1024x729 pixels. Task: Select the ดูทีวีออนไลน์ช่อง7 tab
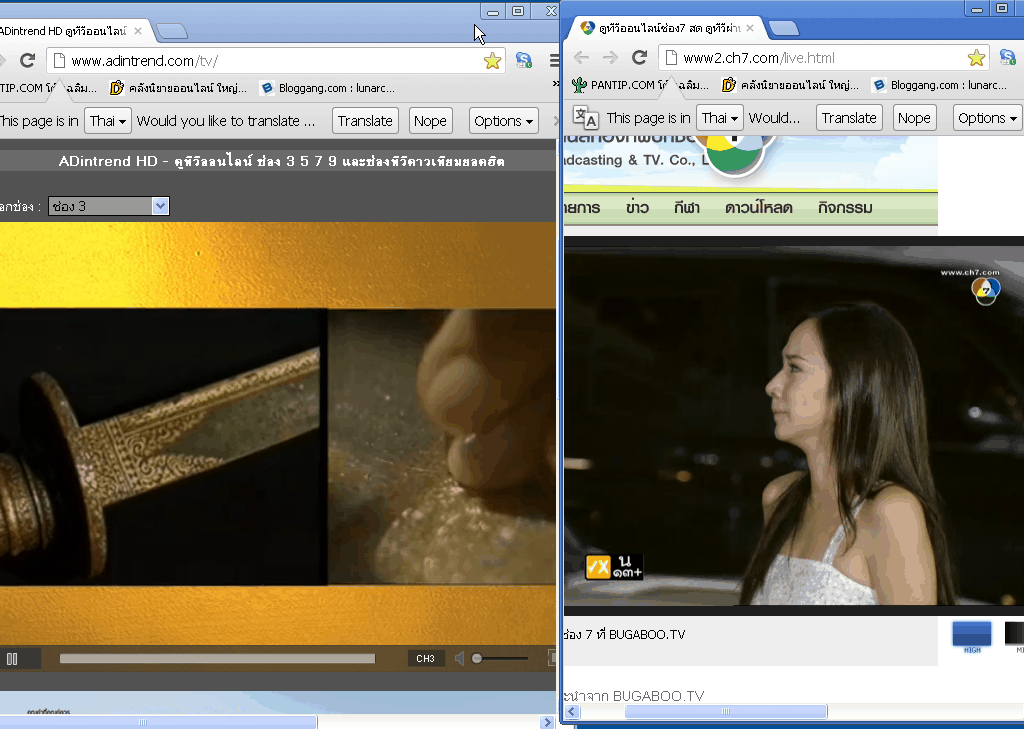click(x=665, y=28)
